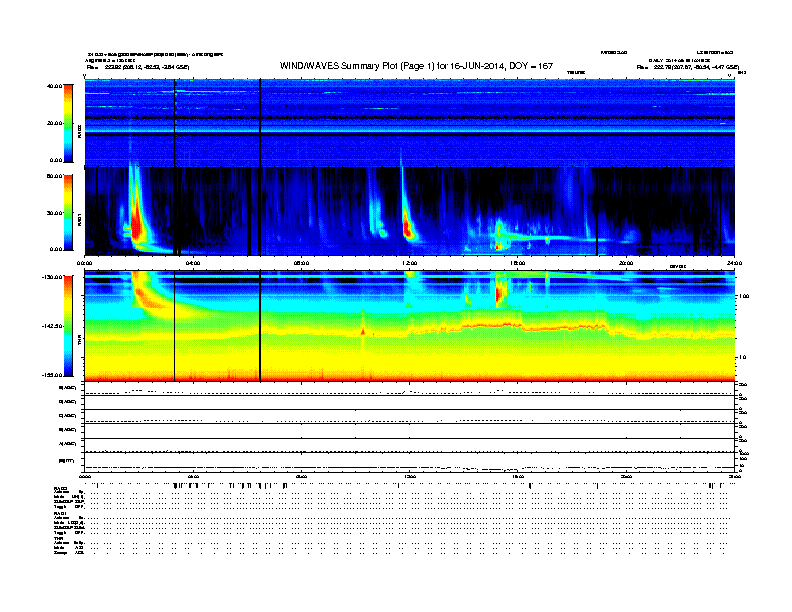Click the rotated RAD1 axis label
This screenshot has height=612, width=792.
click(x=79, y=219)
